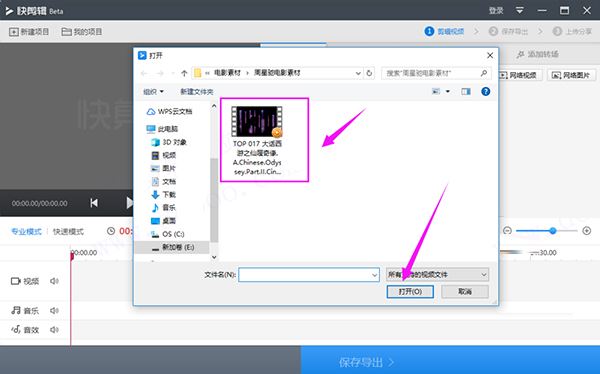Jump to previous frame in player
This screenshot has height=374, width=600.
[94, 203]
